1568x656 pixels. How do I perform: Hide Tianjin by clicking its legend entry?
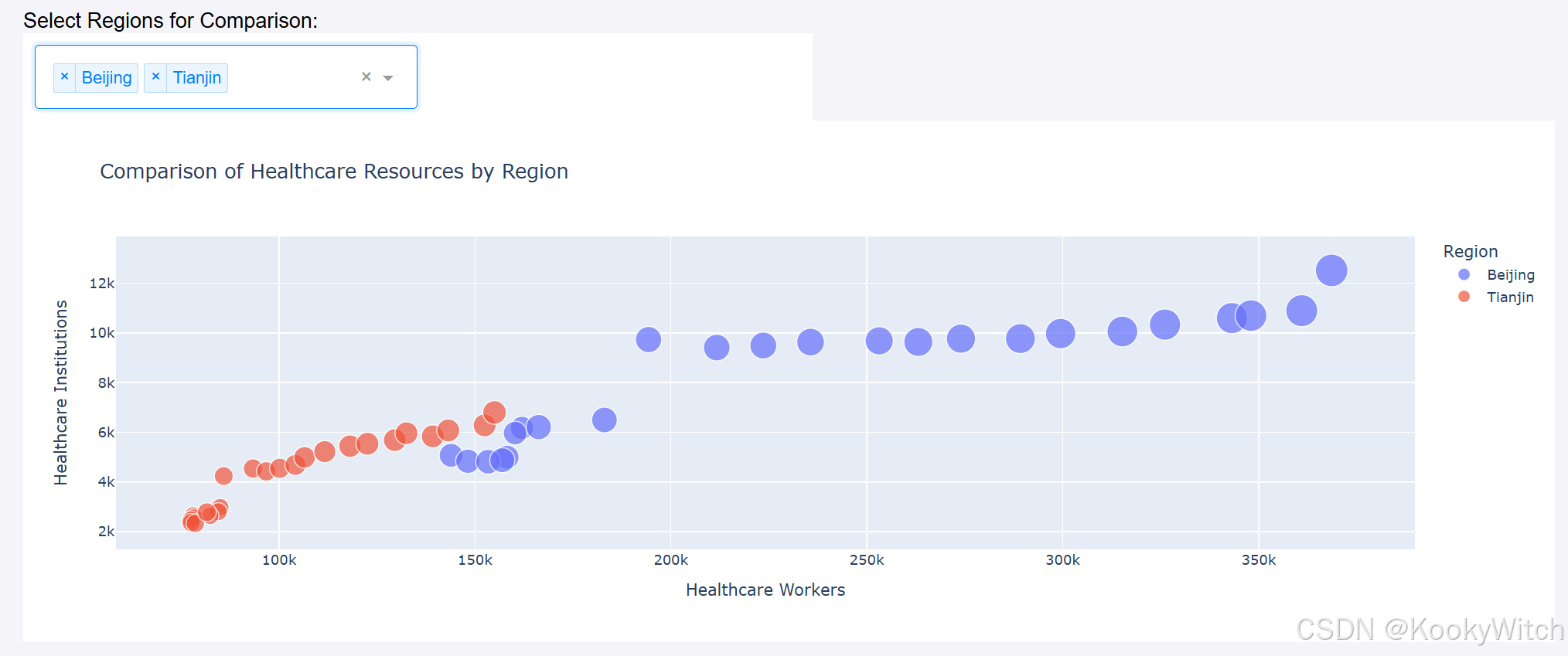pos(1509,297)
